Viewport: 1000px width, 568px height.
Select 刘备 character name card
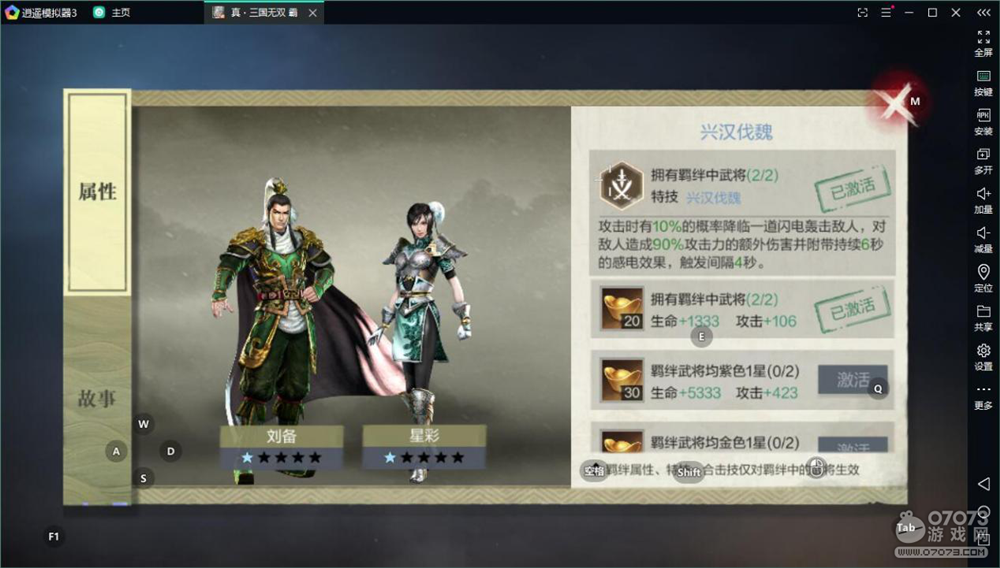click(281, 447)
